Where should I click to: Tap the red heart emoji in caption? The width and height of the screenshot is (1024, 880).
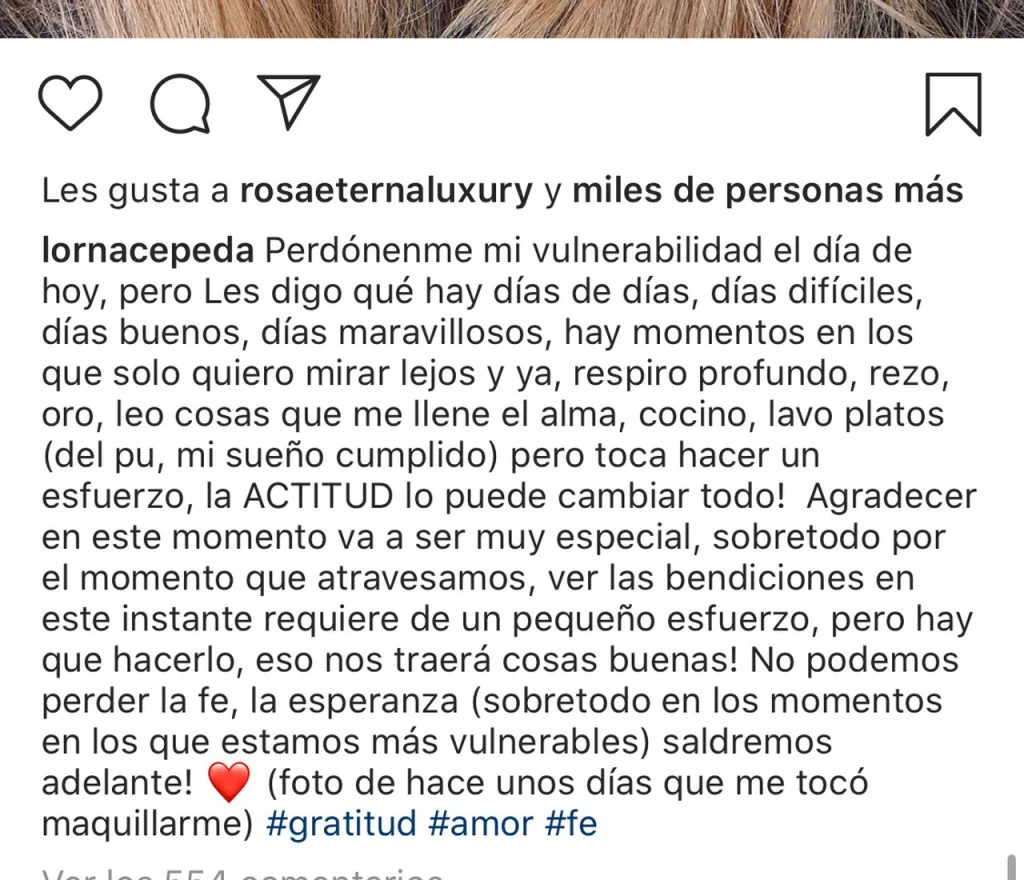click(x=228, y=782)
